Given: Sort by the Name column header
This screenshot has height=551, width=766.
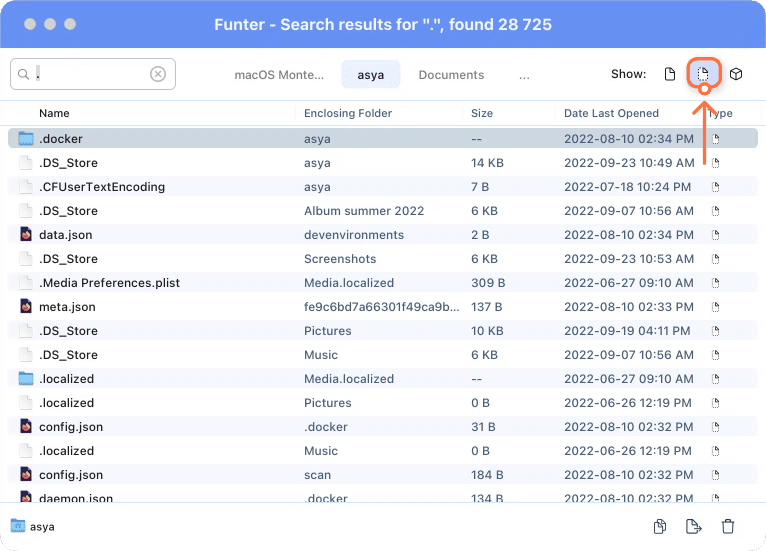Looking at the screenshot, I should coord(54,113).
